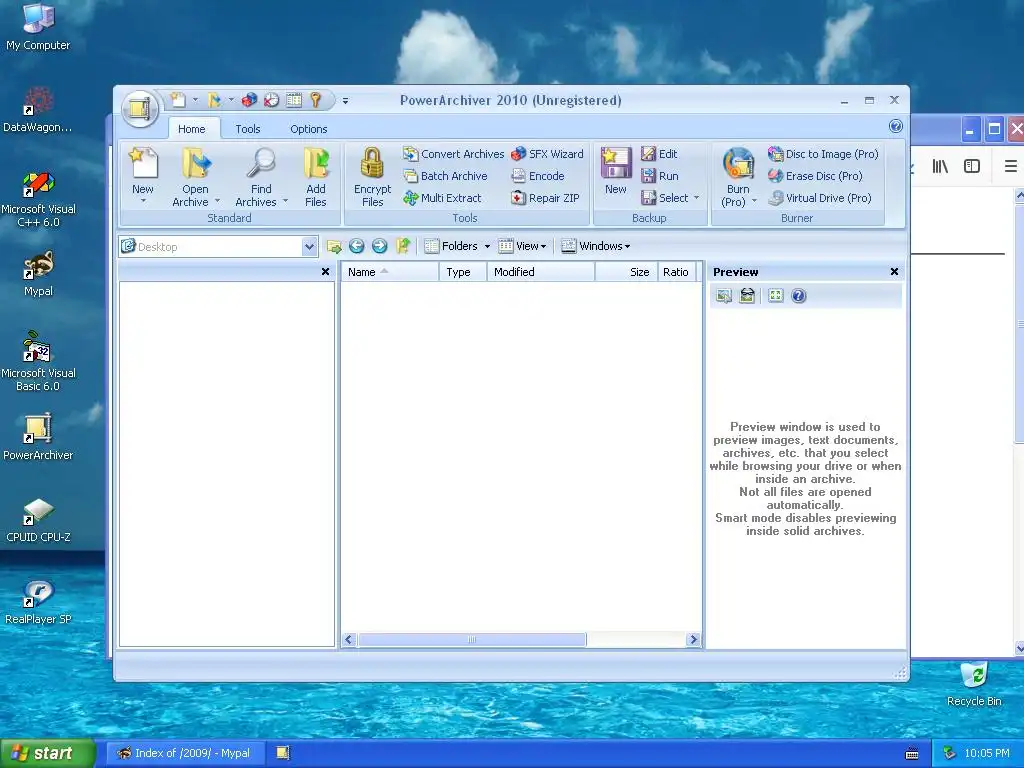Open the View dropdown menu

click(x=522, y=246)
